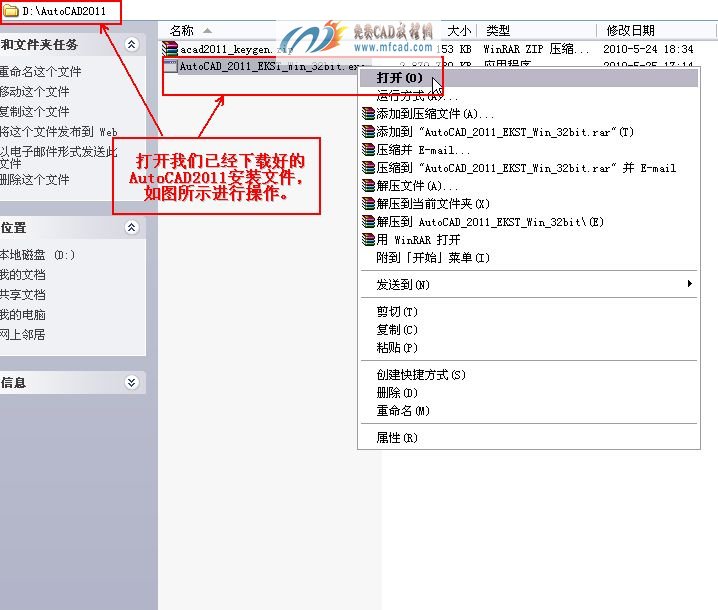The width and height of the screenshot is (718, 610).
Task: Click the acad2011_keygen zip file icon
Action: [x=170, y=49]
